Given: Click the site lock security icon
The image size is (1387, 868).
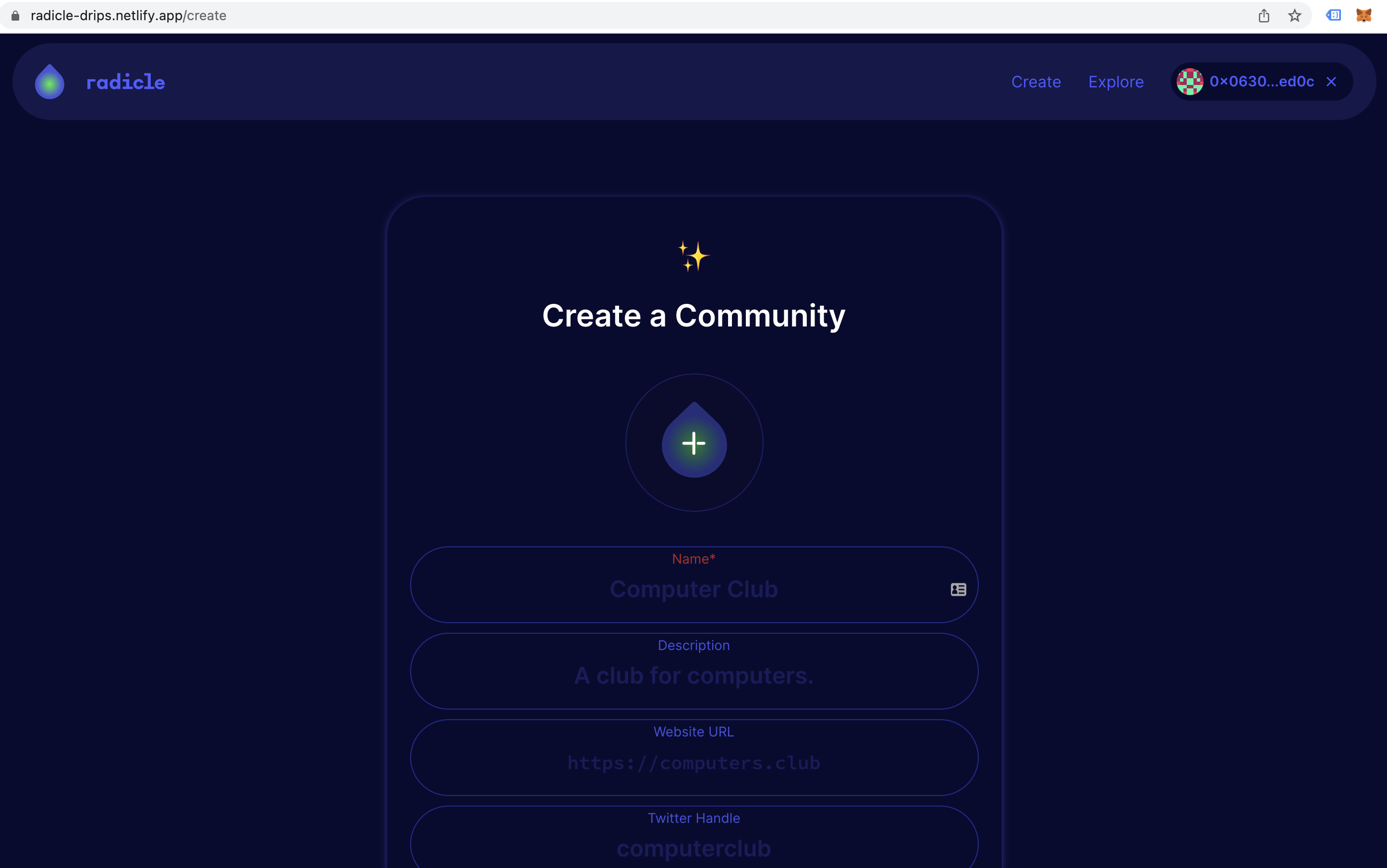Looking at the screenshot, I should [x=15, y=15].
